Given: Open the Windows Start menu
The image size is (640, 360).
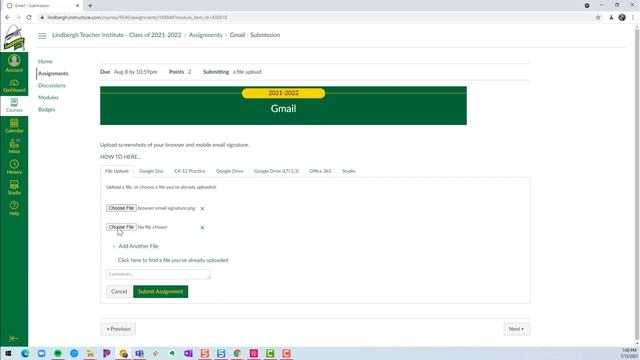Looking at the screenshot, I should (8, 353).
